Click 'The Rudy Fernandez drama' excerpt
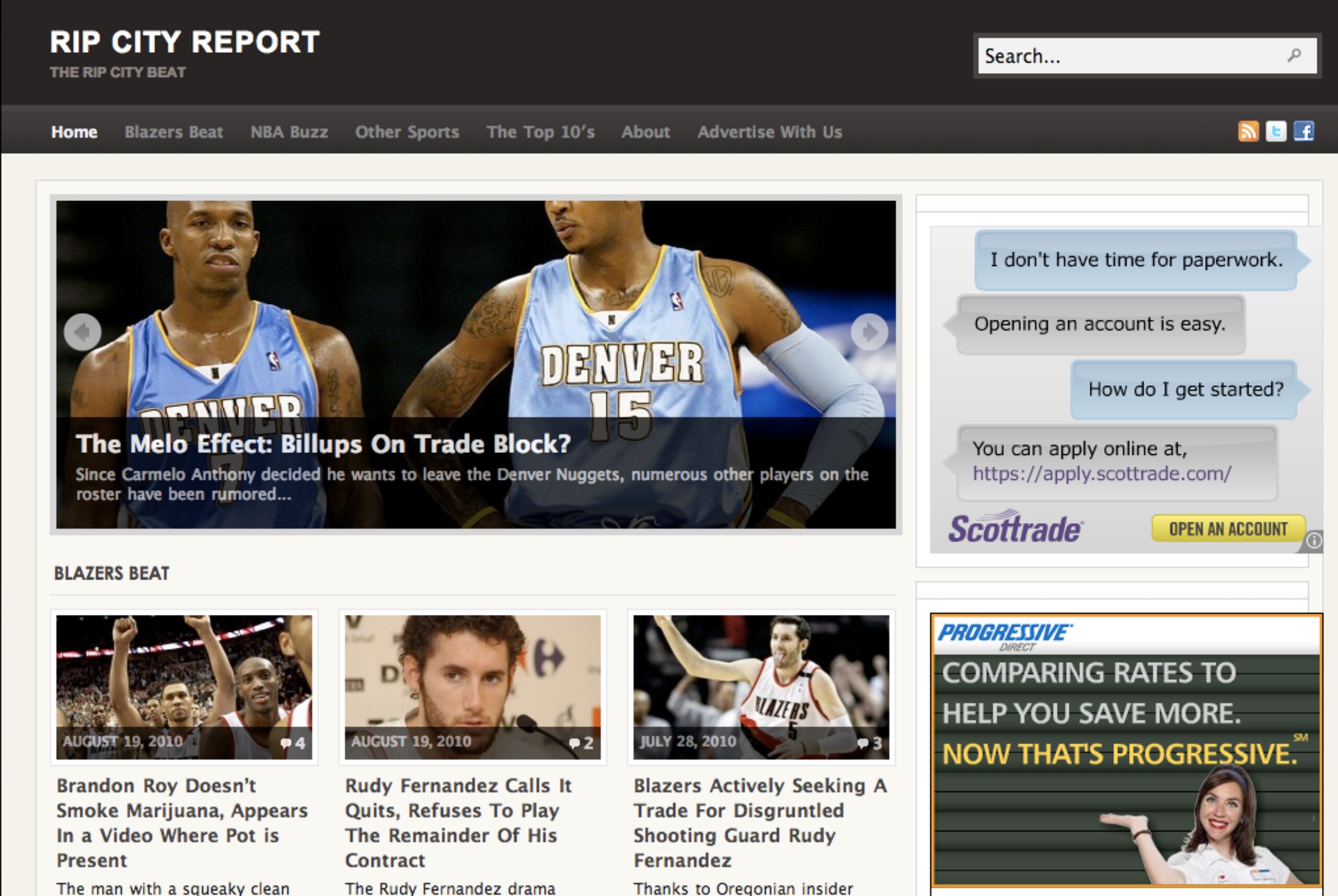The width and height of the screenshot is (1338, 896). coord(450,888)
